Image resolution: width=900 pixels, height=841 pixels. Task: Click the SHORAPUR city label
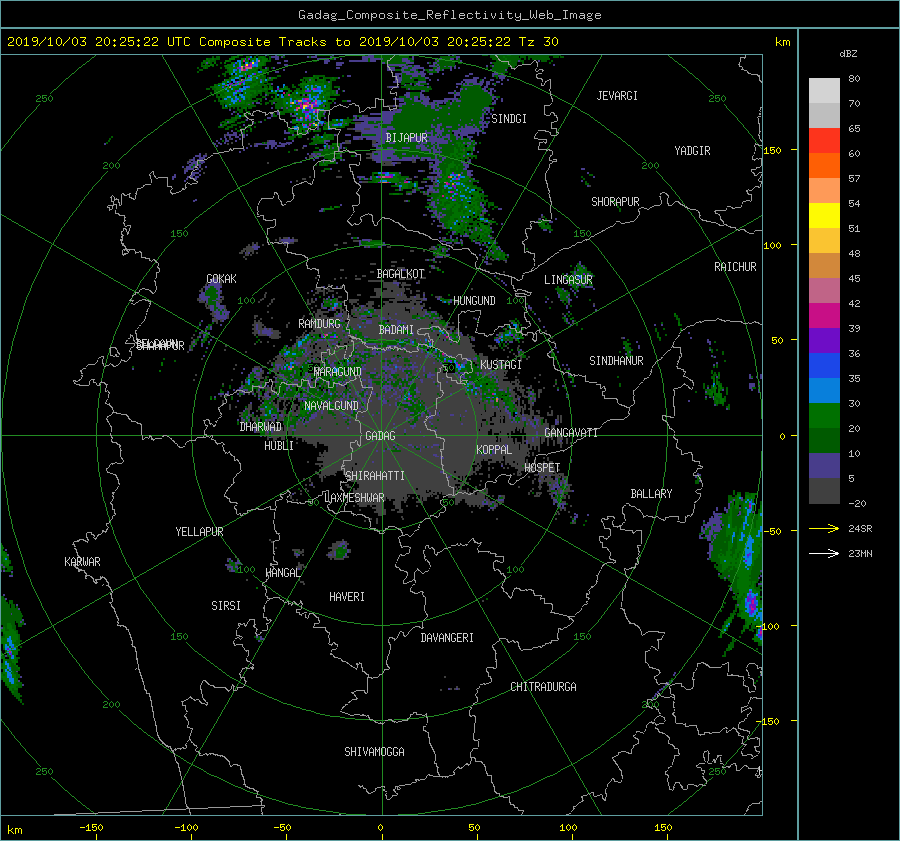click(x=615, y=202)
